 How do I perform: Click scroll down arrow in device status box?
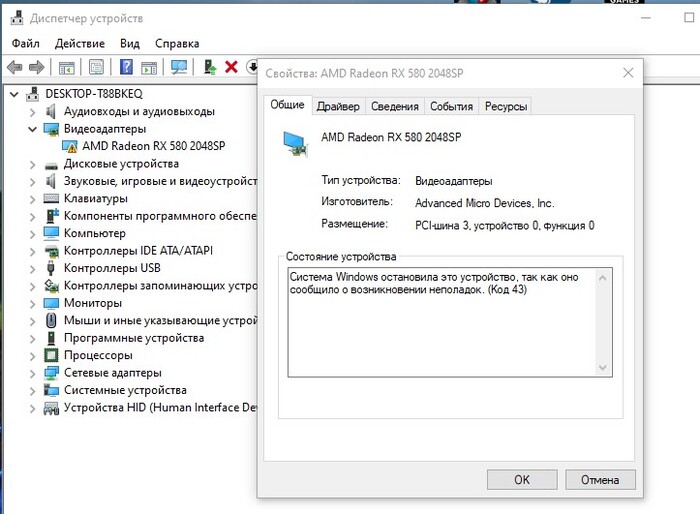click(x=602, y=368)
